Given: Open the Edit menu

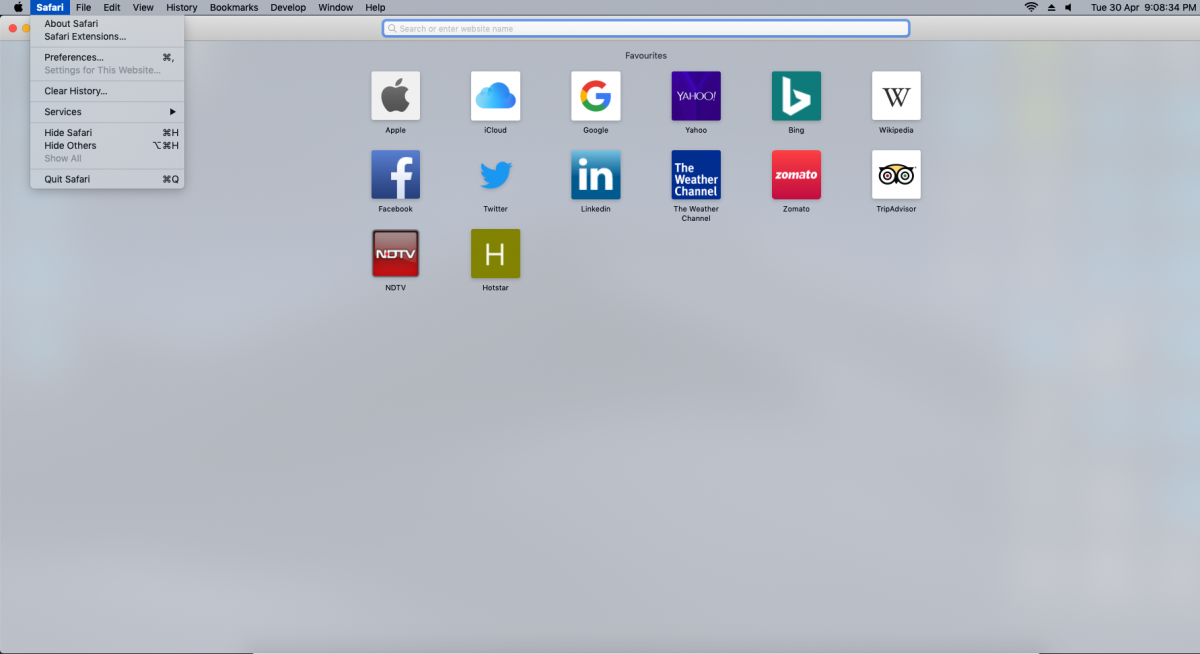Looking at the screenshot, I should [112, 7].
